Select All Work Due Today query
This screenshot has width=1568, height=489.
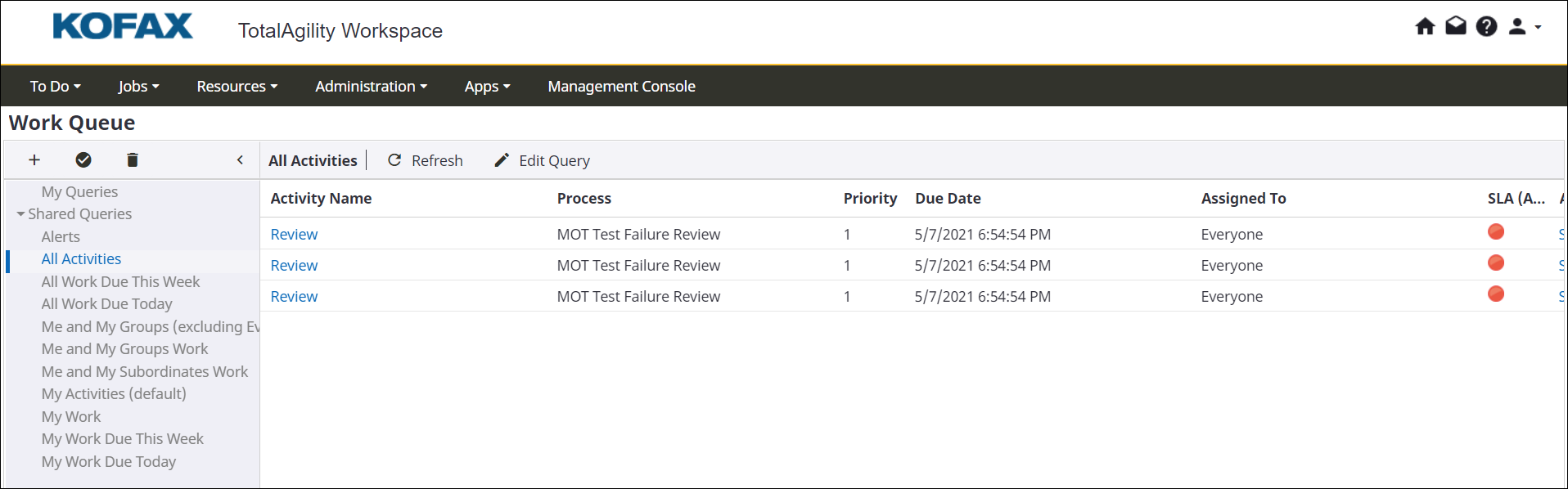coord(106,303)
